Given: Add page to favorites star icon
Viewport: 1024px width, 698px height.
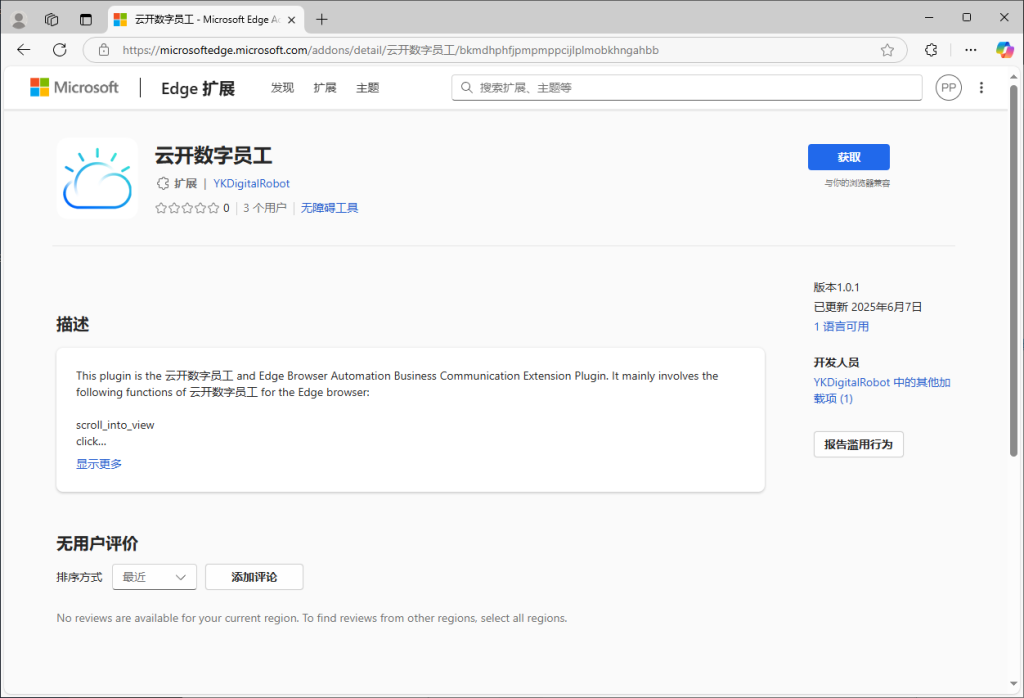Looking at the screenshot, I should click(887, 50).
